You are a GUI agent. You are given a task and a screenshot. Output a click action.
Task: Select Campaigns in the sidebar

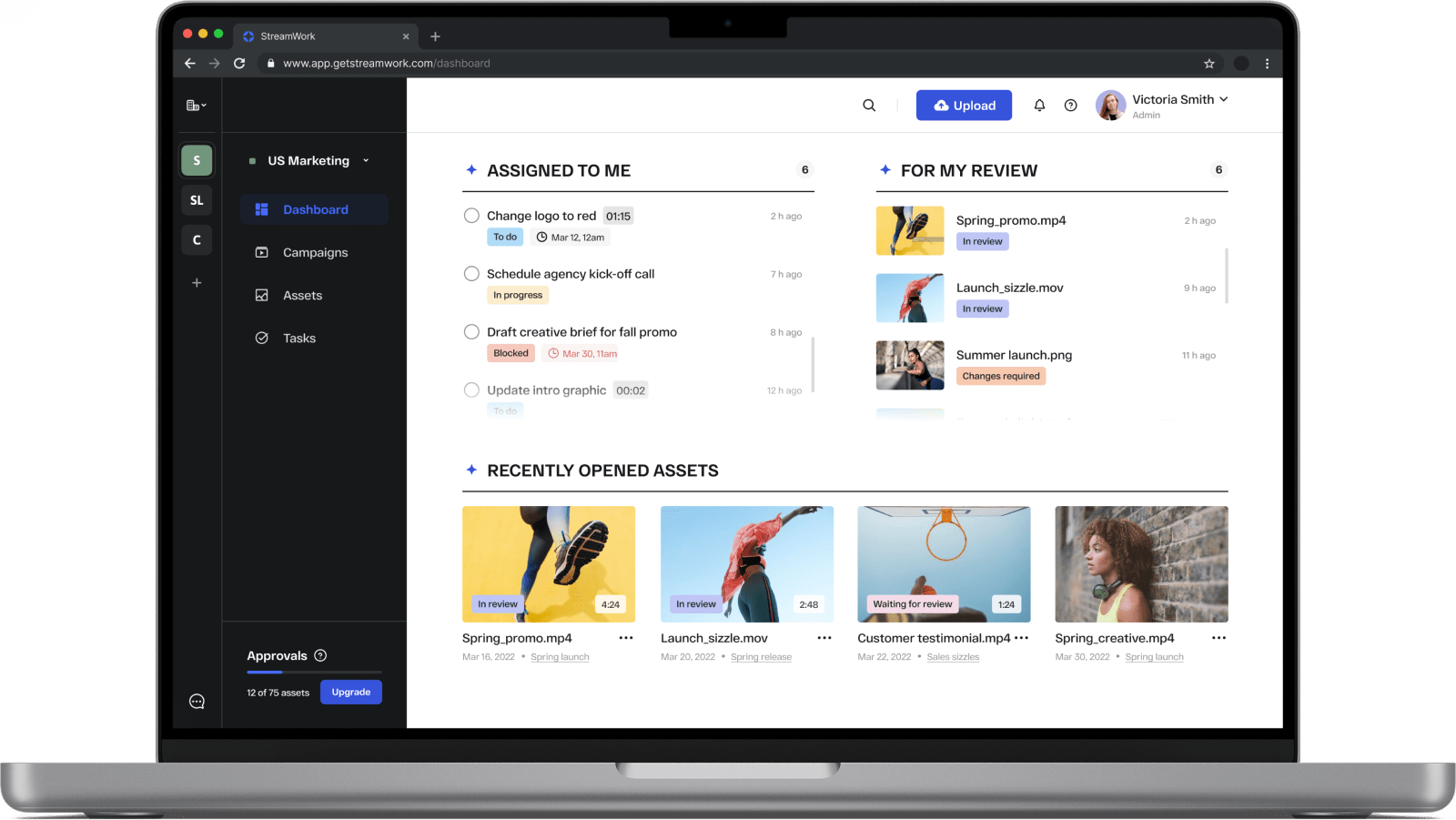coord(315,252)
